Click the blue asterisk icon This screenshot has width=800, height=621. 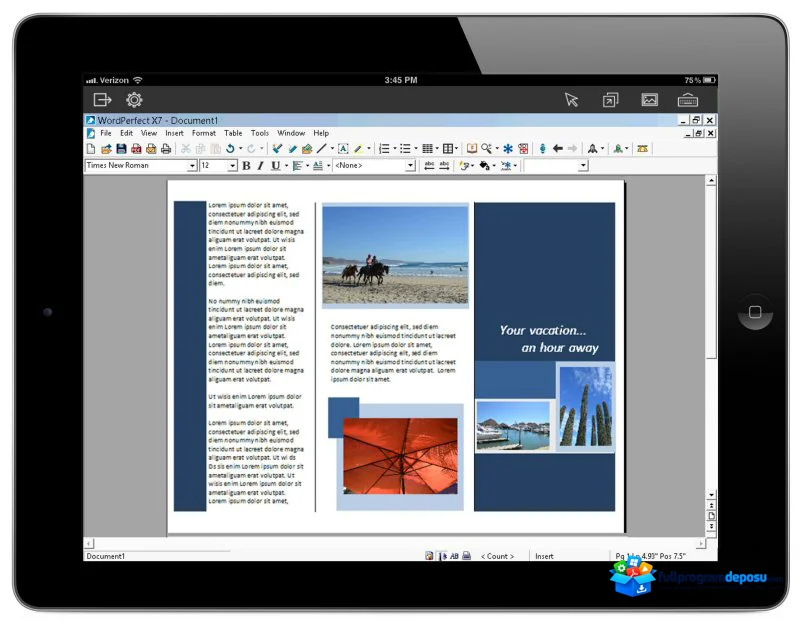point(508,148)
